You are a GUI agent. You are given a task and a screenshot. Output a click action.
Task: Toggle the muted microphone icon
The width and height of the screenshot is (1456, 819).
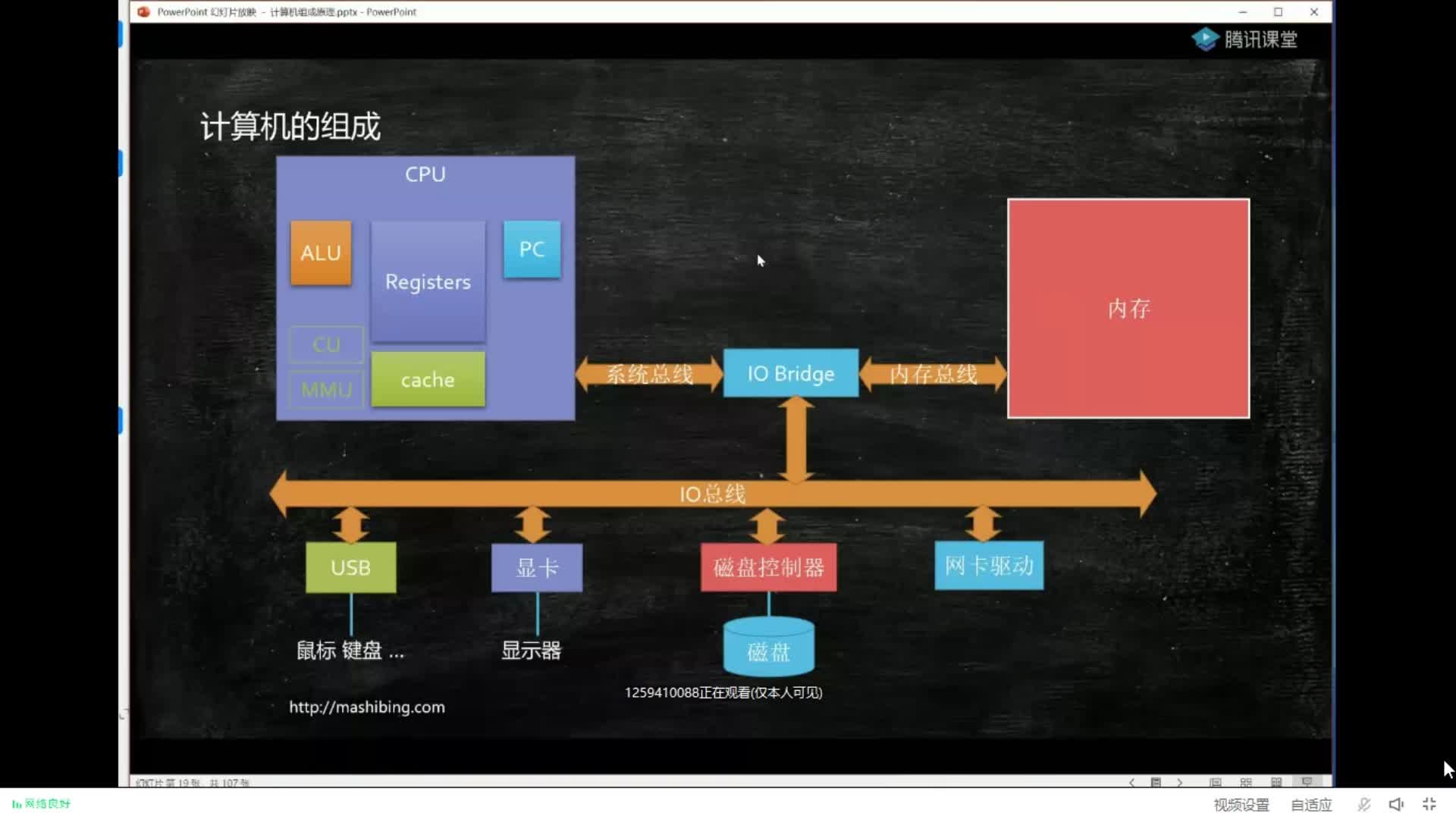click(x=1364, y=805)
